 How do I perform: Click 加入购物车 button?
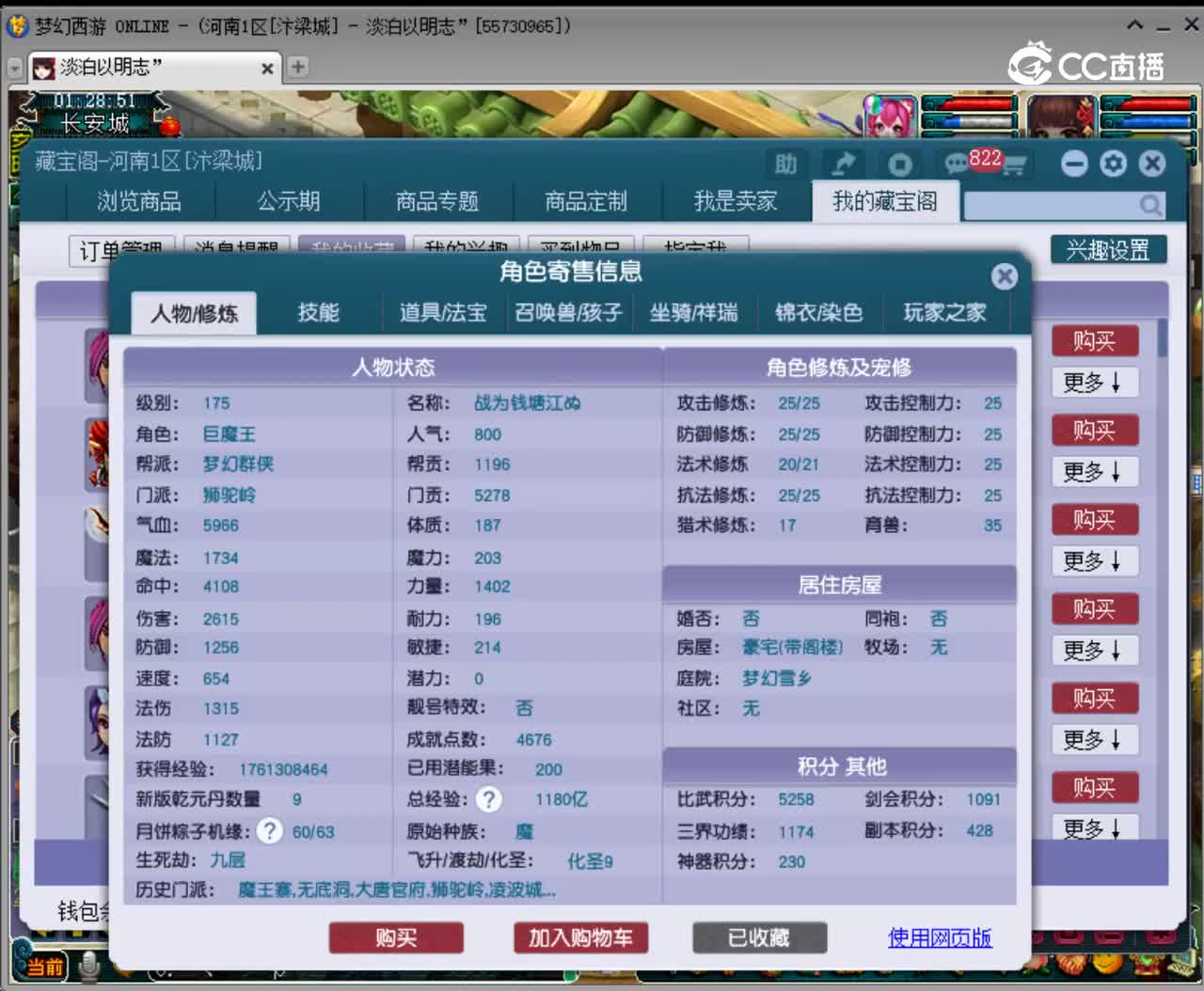580,937
